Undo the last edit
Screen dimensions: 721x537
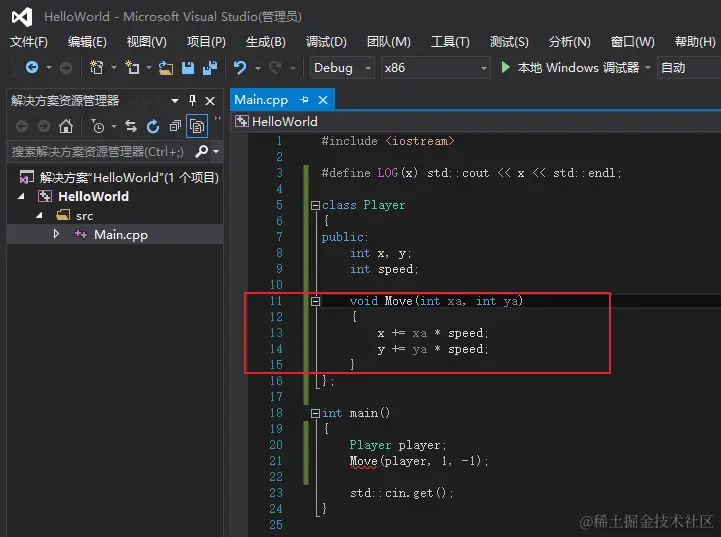point(240,68)
